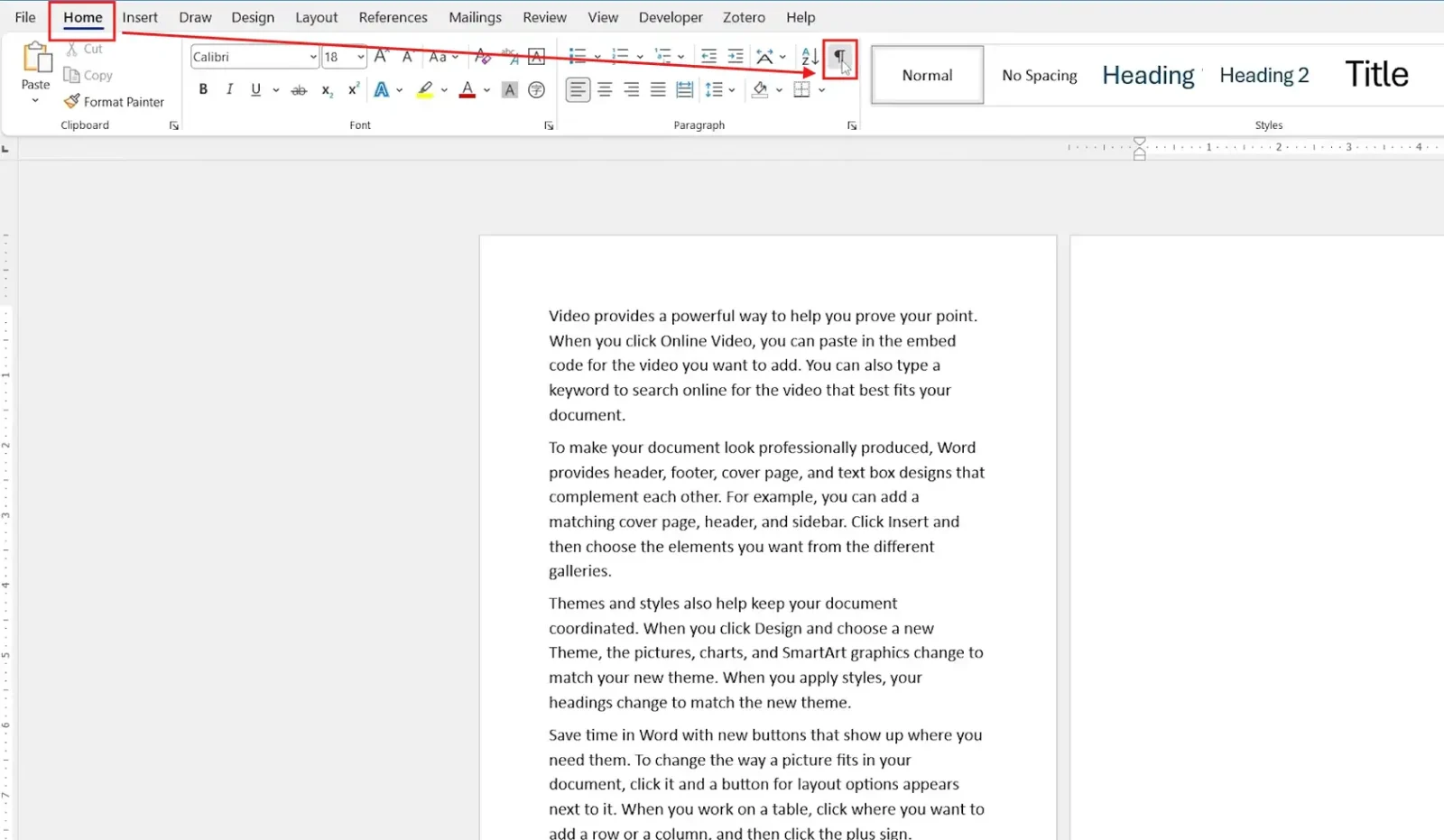Click Line and Paragraph Spacing icon

coord(714,89)
